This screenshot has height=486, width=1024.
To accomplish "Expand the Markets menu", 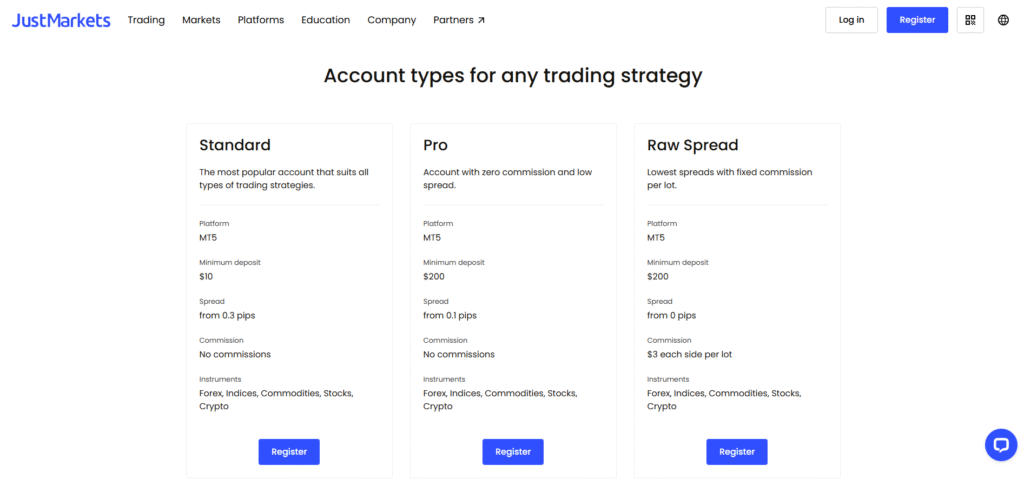I will pos(201,20).
